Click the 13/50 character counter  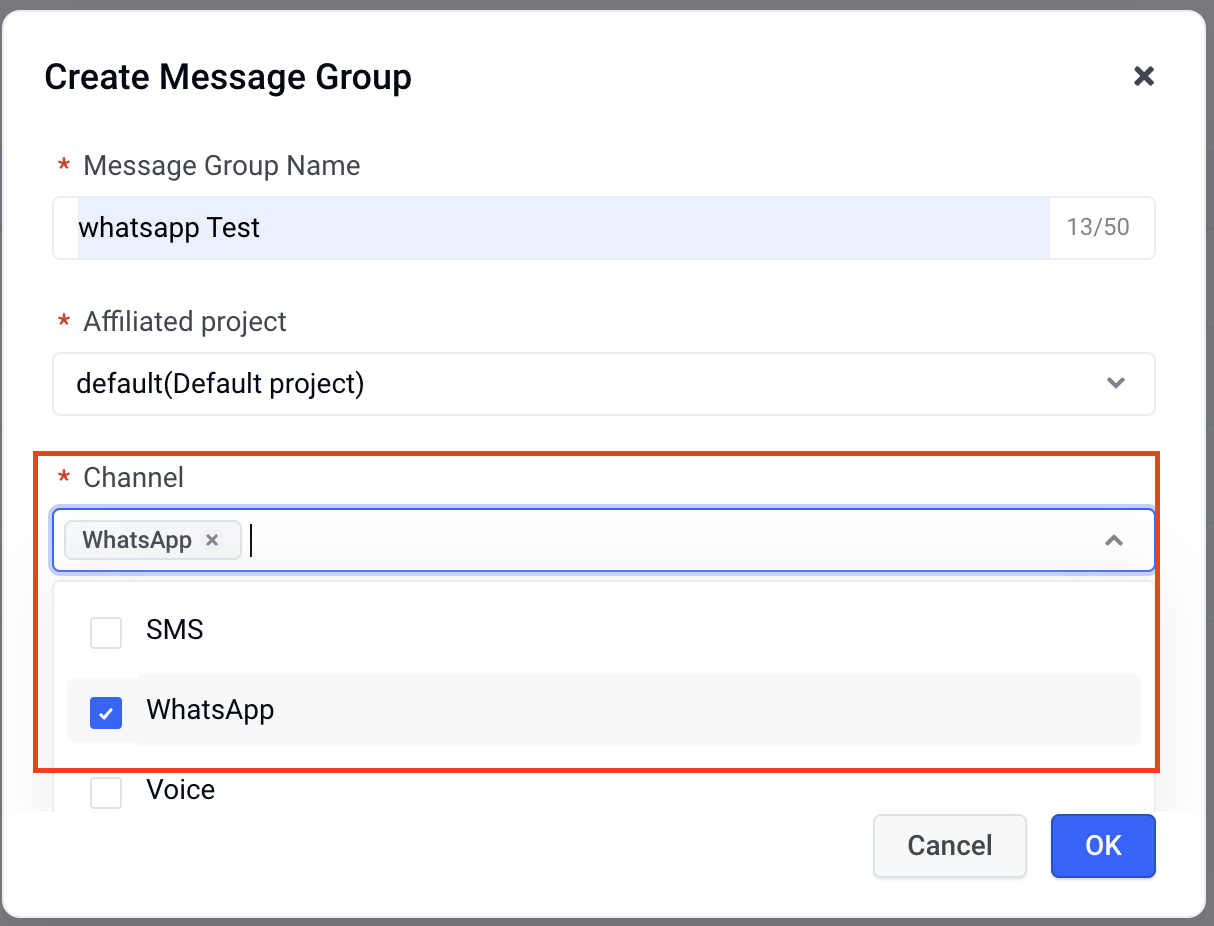pos(1098,227)
